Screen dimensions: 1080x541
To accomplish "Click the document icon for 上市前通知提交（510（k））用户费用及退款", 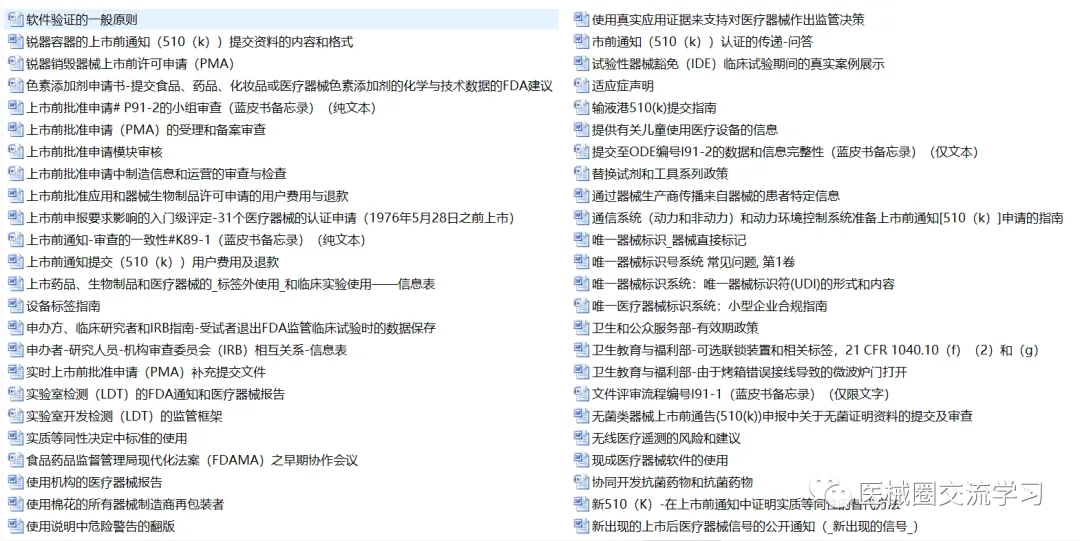I will tap(15, 262).
